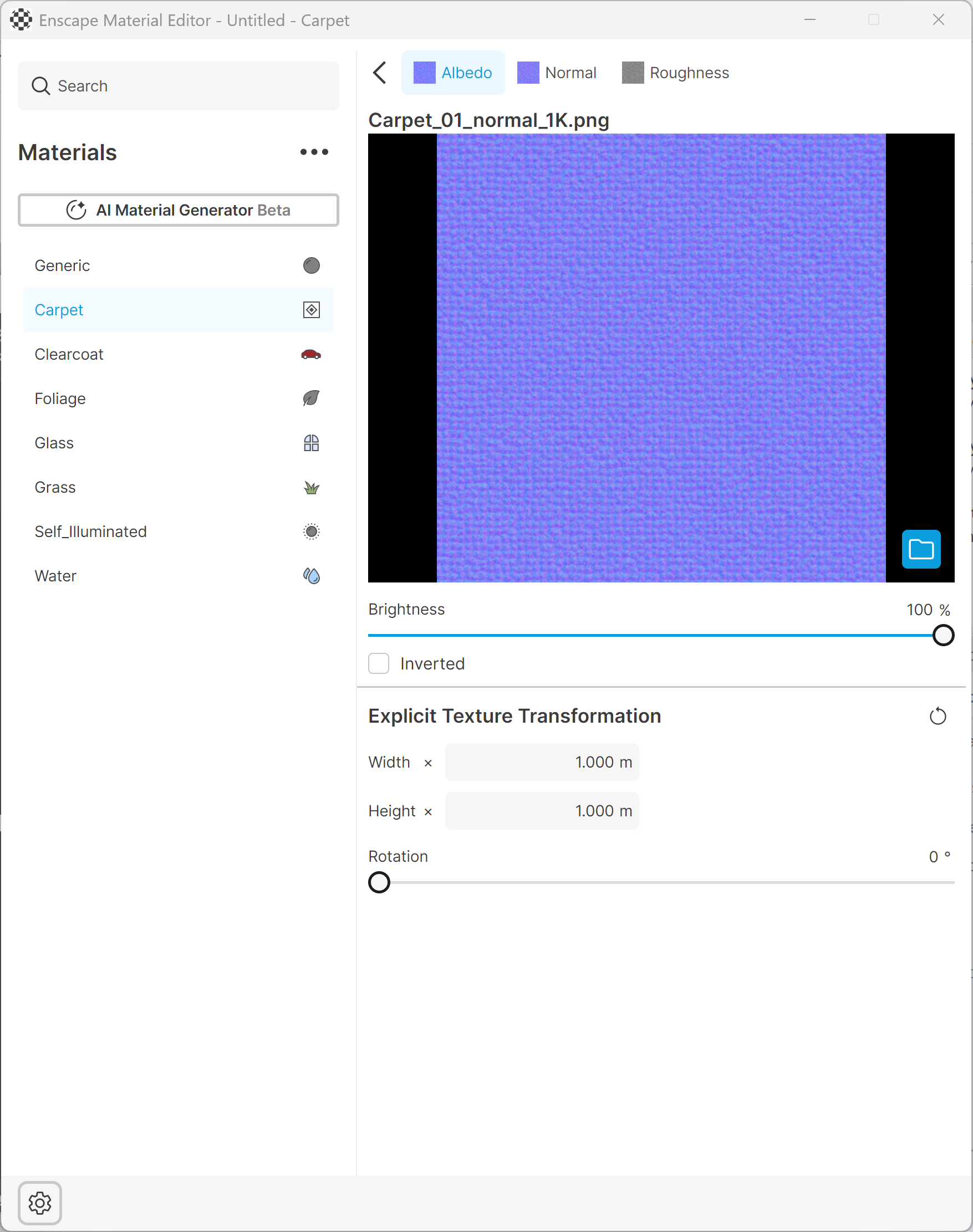Click the Carpet material type icon
Viewport: 973px width, 1232px height.
coord(312,310)
